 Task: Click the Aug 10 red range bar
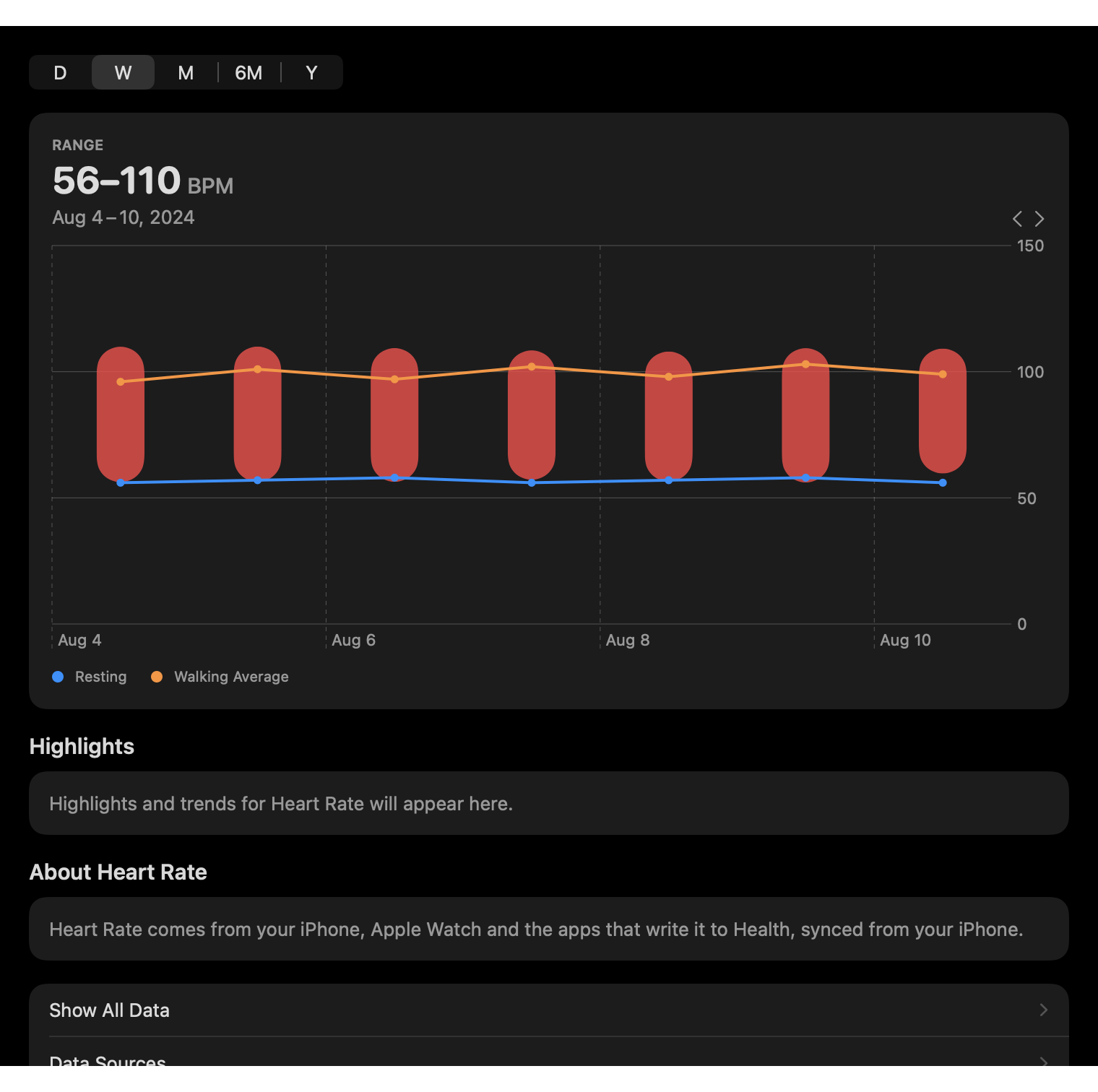(x=943, y=410)
